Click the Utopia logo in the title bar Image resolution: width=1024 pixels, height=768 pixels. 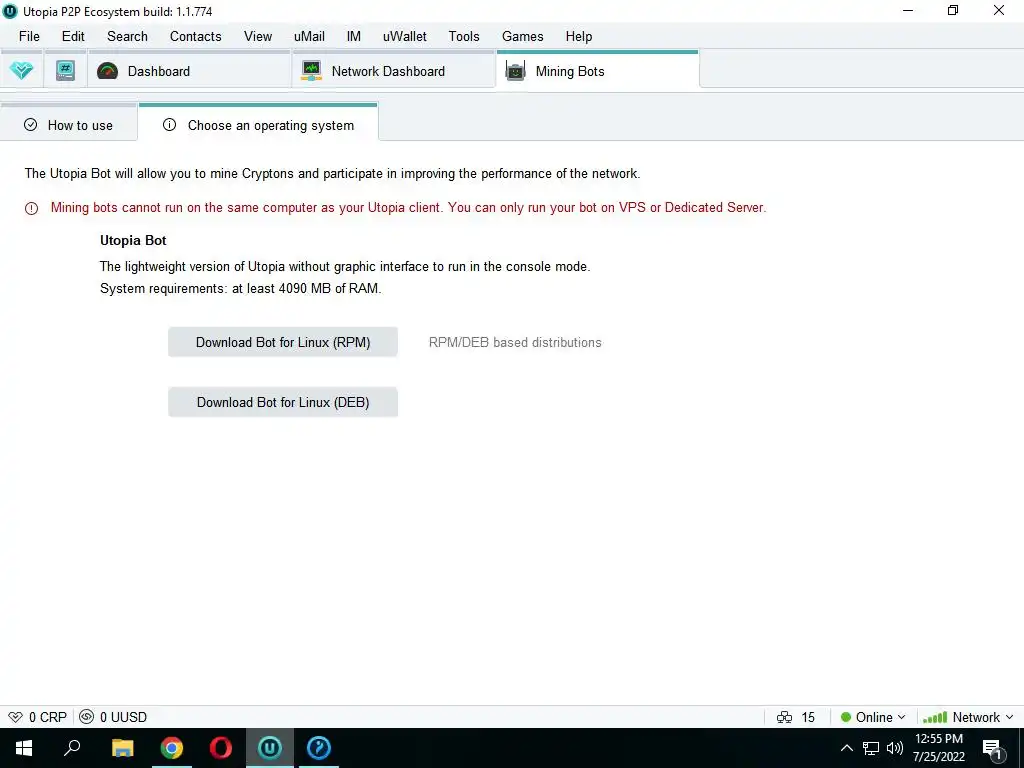pyautogui.click(x=10, y=11)
